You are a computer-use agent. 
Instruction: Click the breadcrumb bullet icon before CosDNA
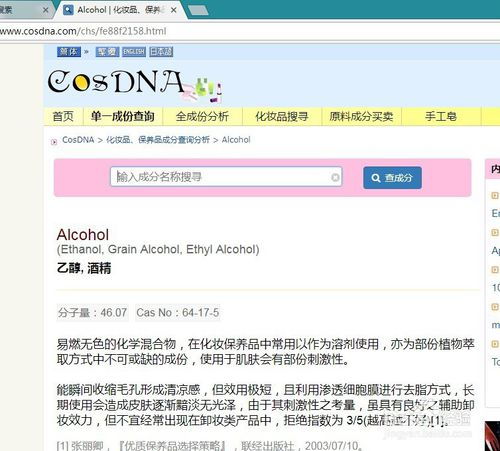click(54, 142)
